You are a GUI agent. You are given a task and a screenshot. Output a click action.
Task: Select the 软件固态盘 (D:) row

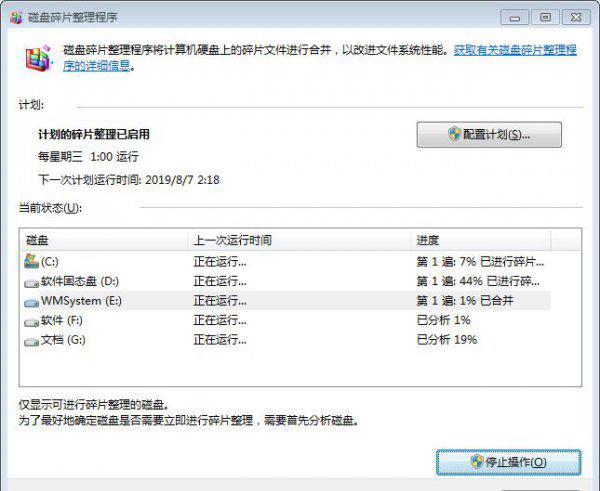point(285,281)
